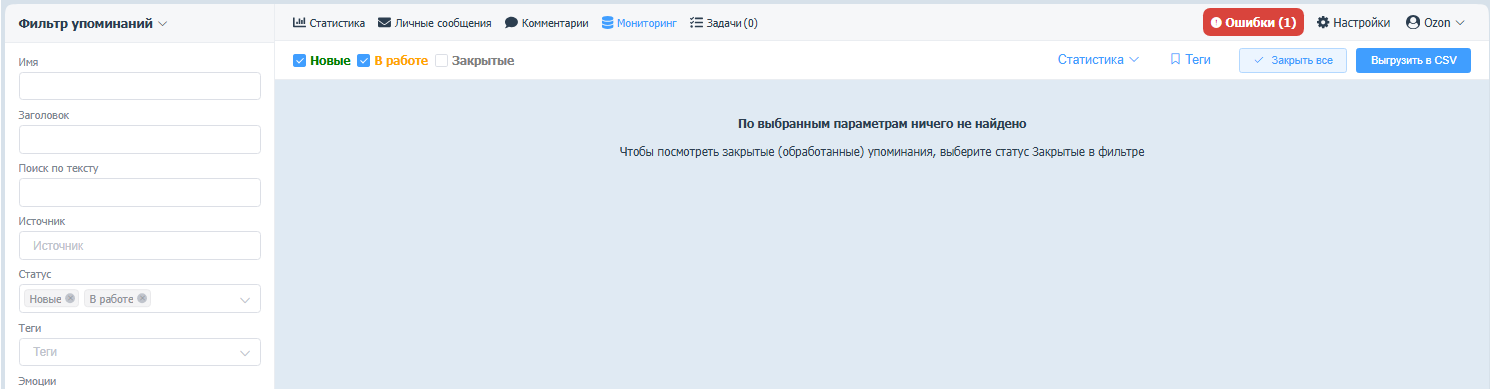1490x389 pixels.
Task: Click the Задачи checklist icon
Action: tap(697, 22)
